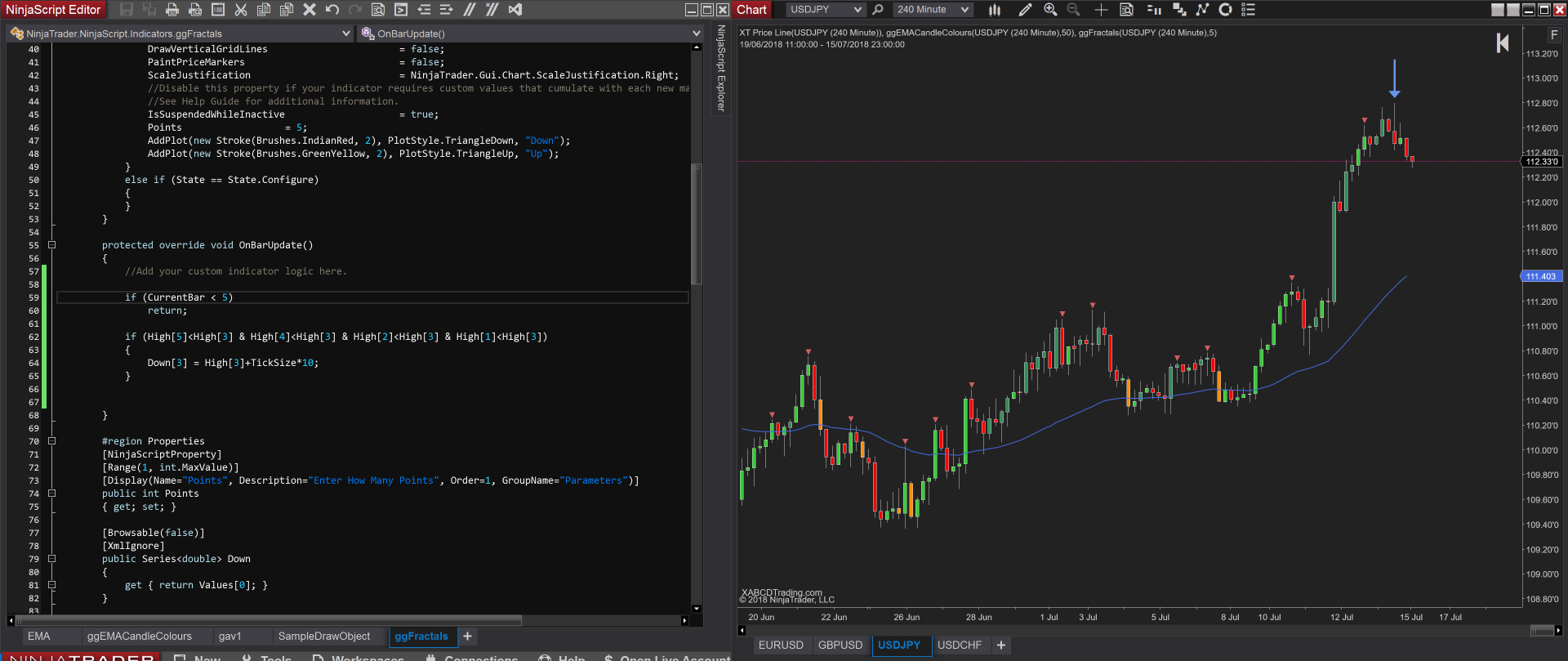The image size is (1568, 661).
Task: Uncomment the selected code lines
Action: (492, 10)
